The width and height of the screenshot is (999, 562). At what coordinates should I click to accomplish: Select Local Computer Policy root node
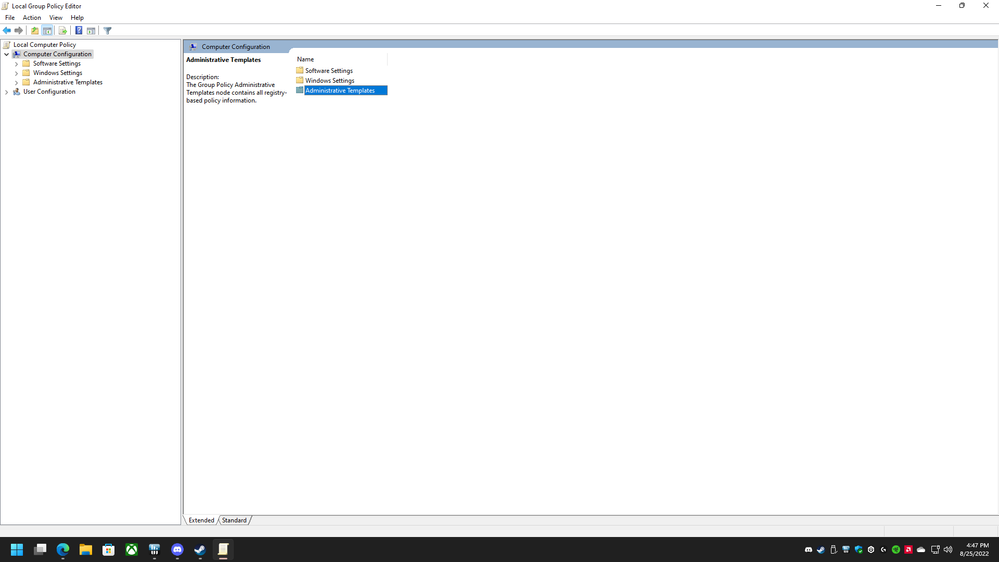coord(44,45)
